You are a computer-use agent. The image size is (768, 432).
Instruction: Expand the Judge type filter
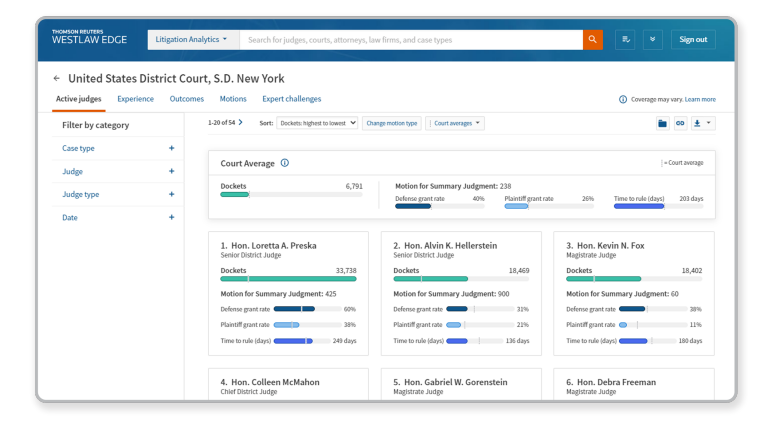pos(171,194)
